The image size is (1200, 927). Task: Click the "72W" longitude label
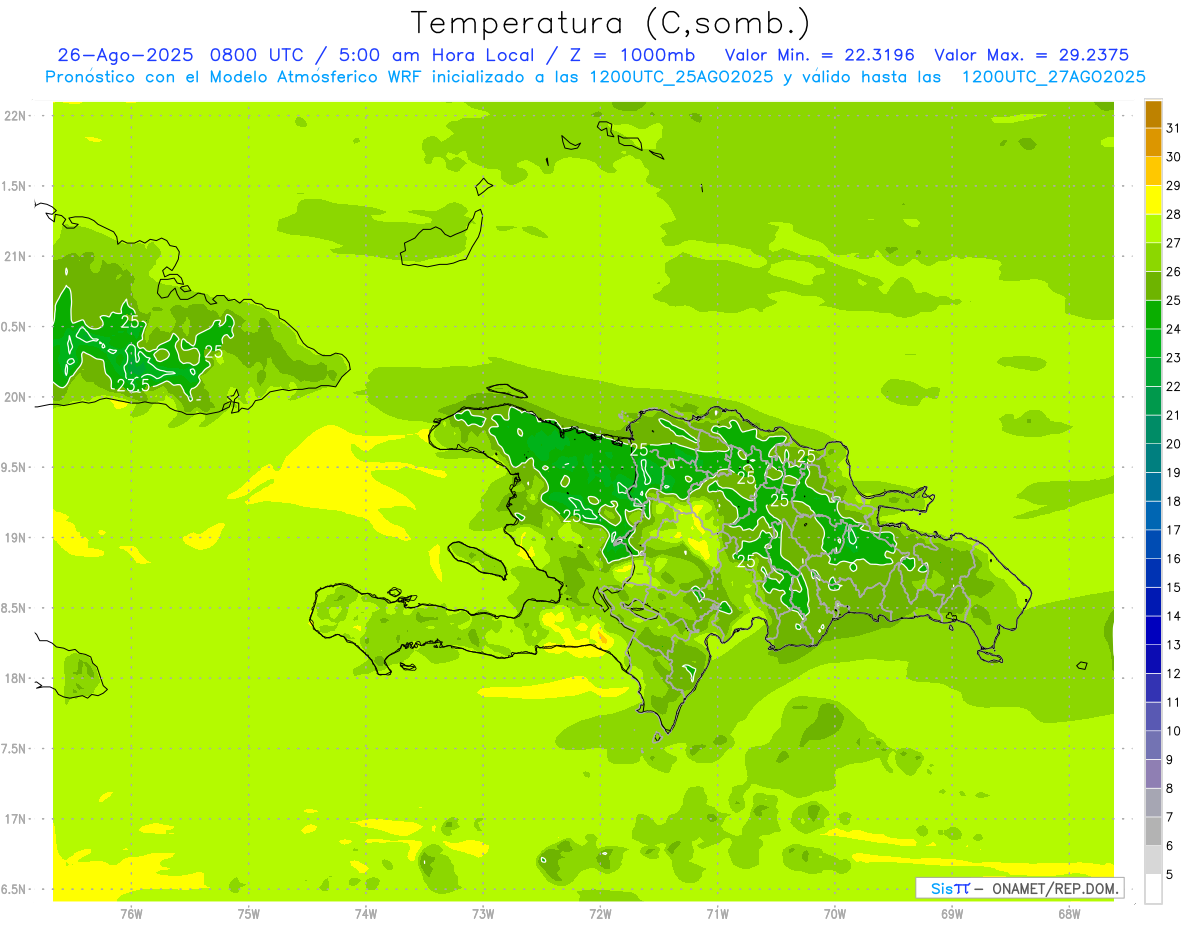pos(600,914)
